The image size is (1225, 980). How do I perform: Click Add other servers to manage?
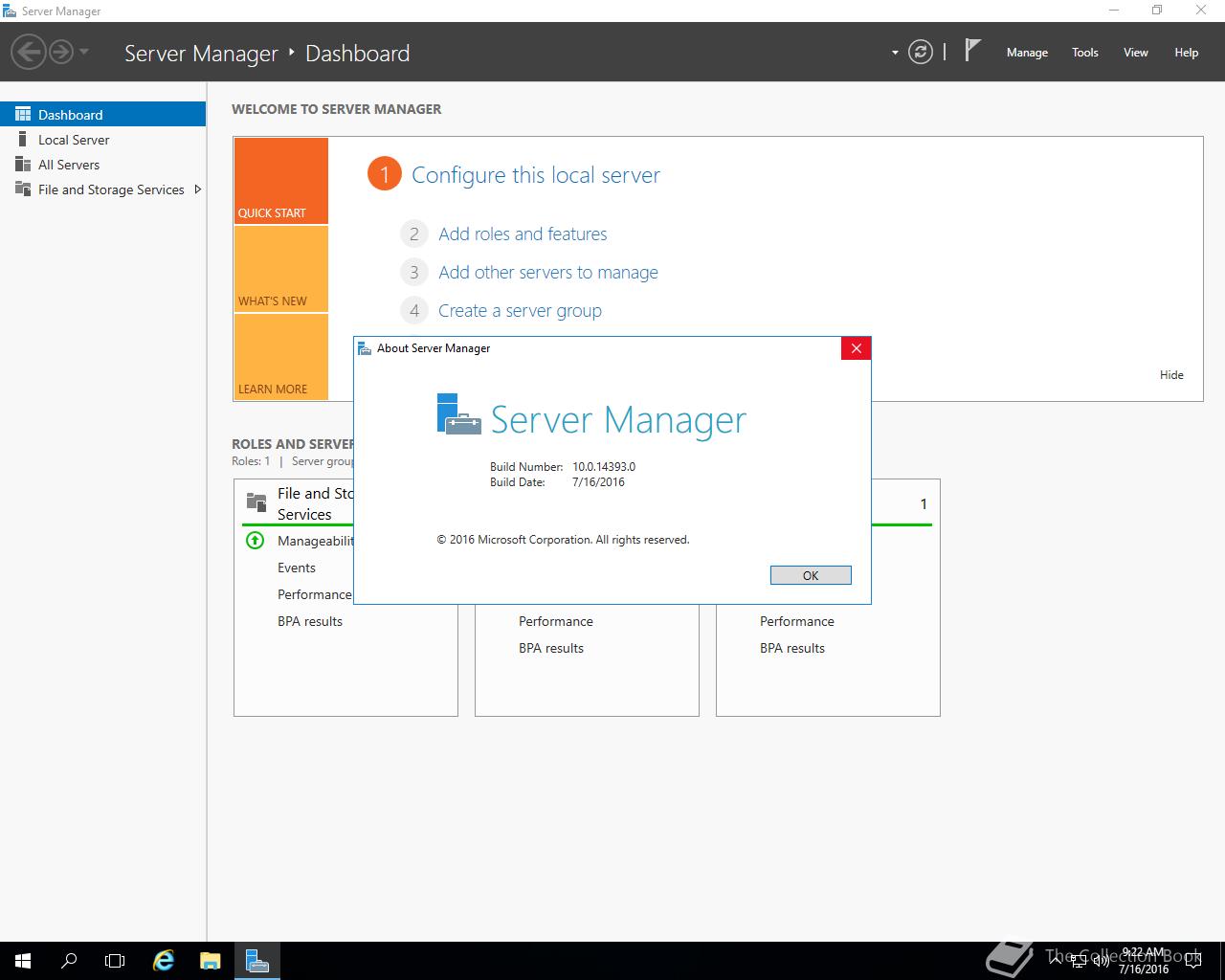[x=548, y=272]
